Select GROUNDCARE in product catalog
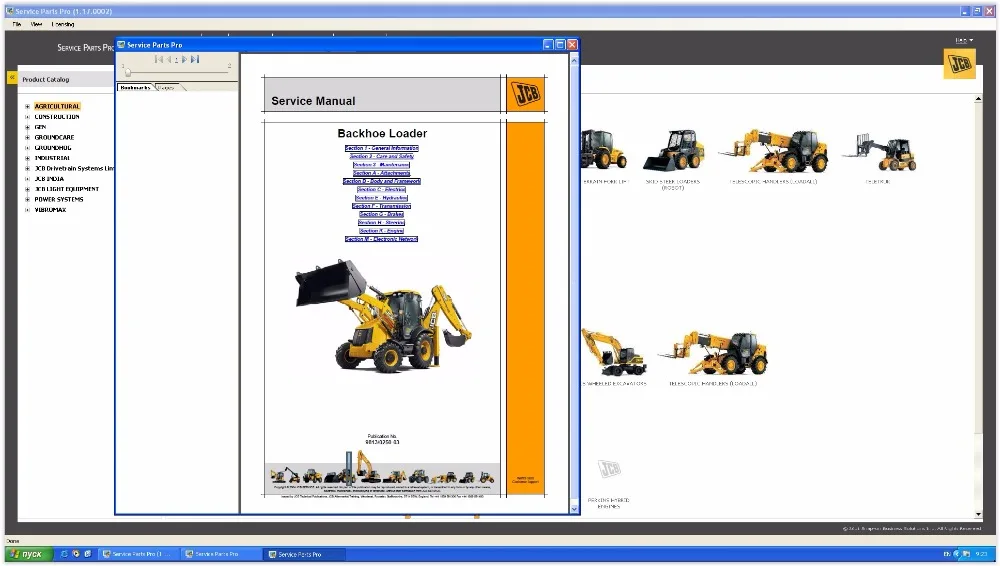Viewport: 1000px width, 566px height. [x=54, y=137]
